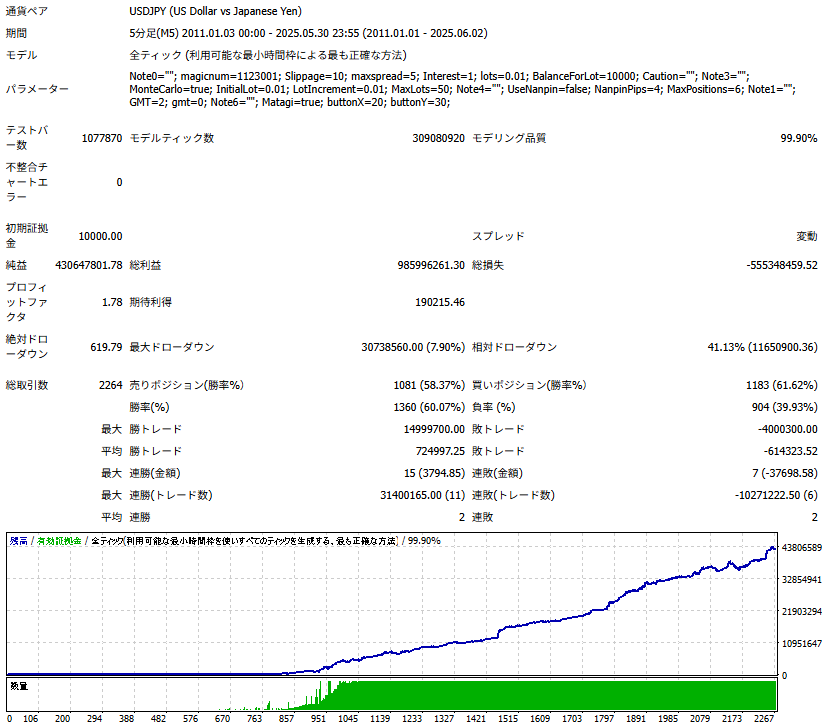
Task: Click the total trades count 2264
Action: pos(110,385)
